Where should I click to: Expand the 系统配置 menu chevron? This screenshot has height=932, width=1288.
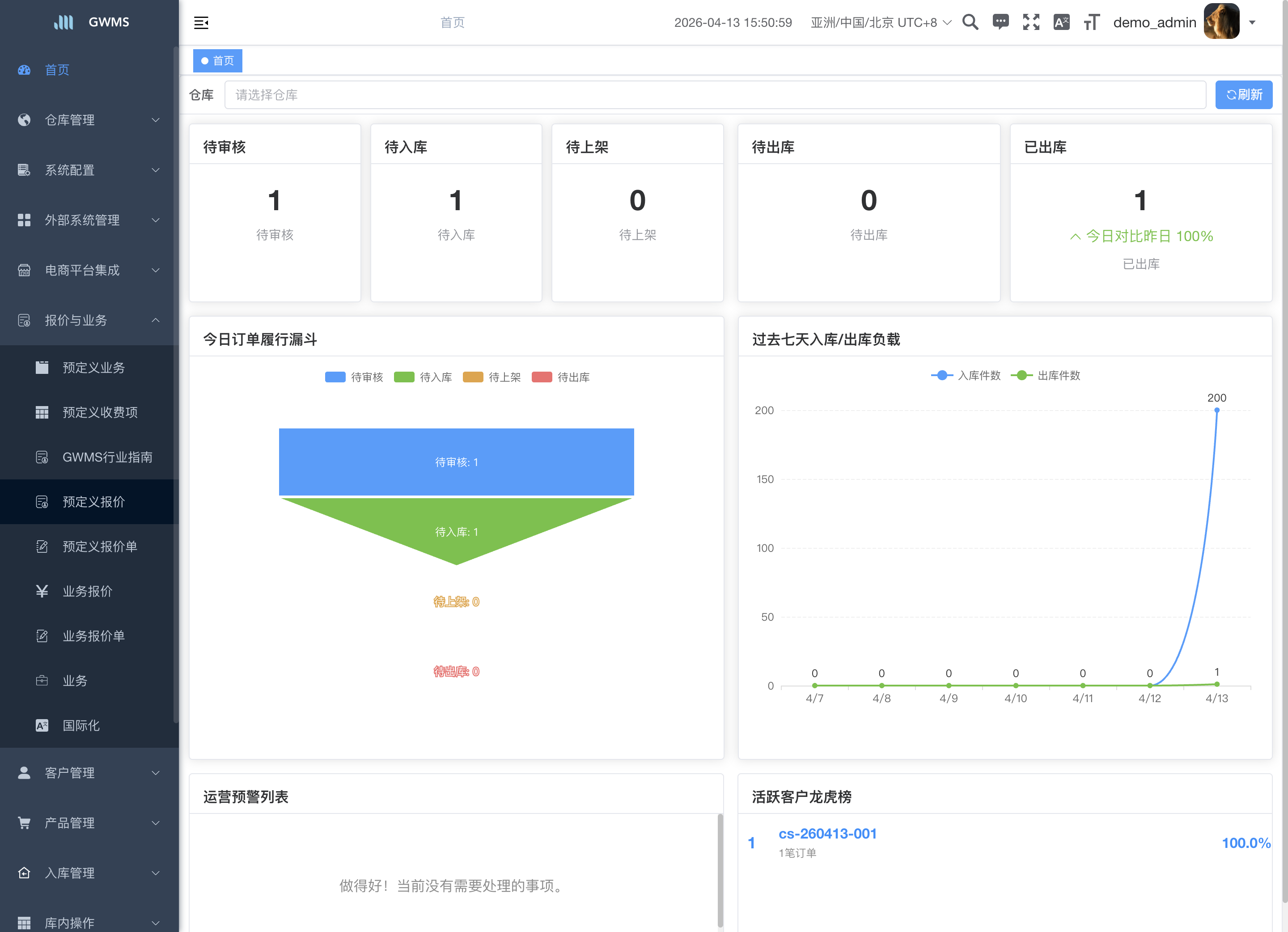click(156, 170)
